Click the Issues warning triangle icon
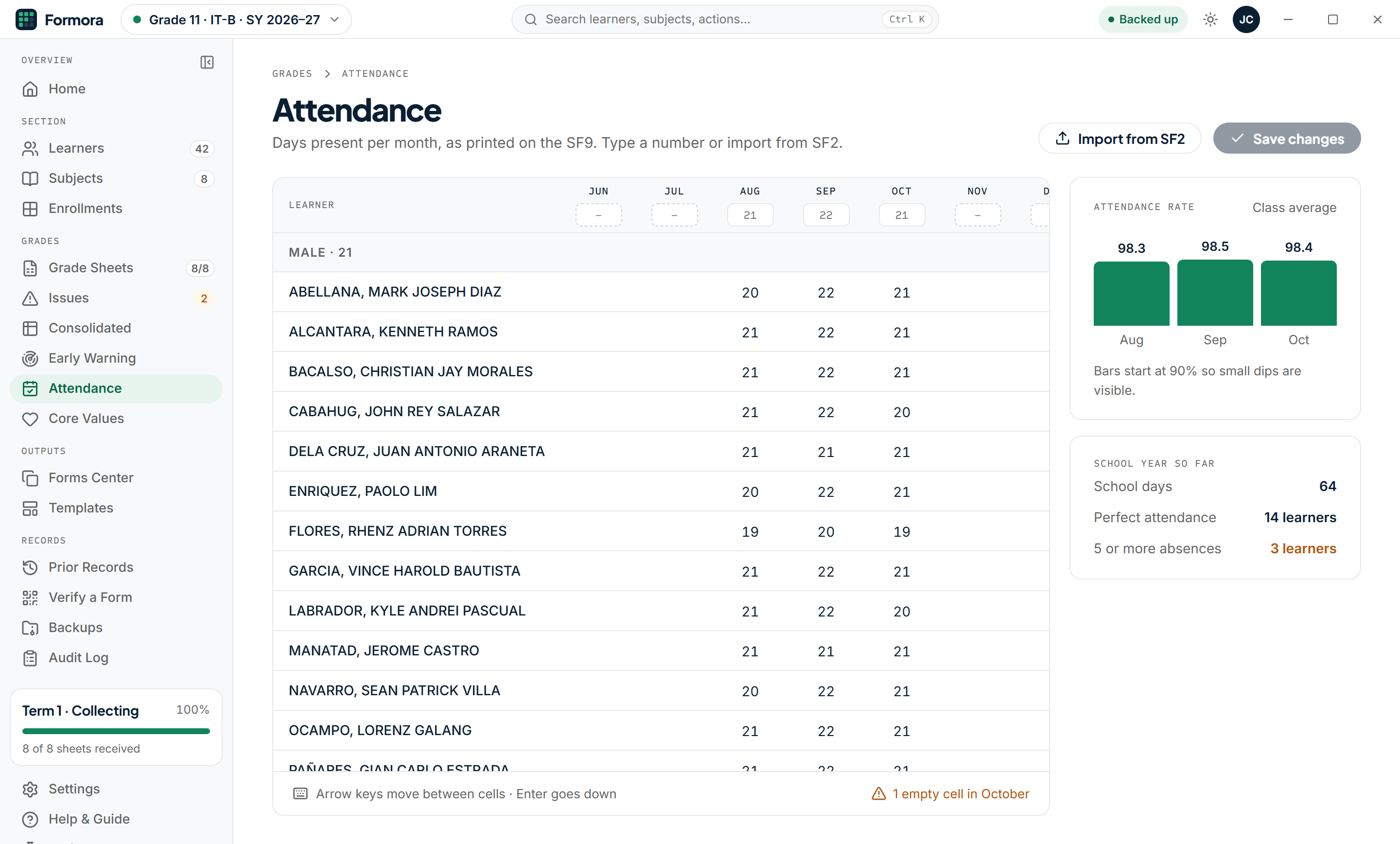The height and width of the screenshot is (844, 1400). [x=30, y=299]
